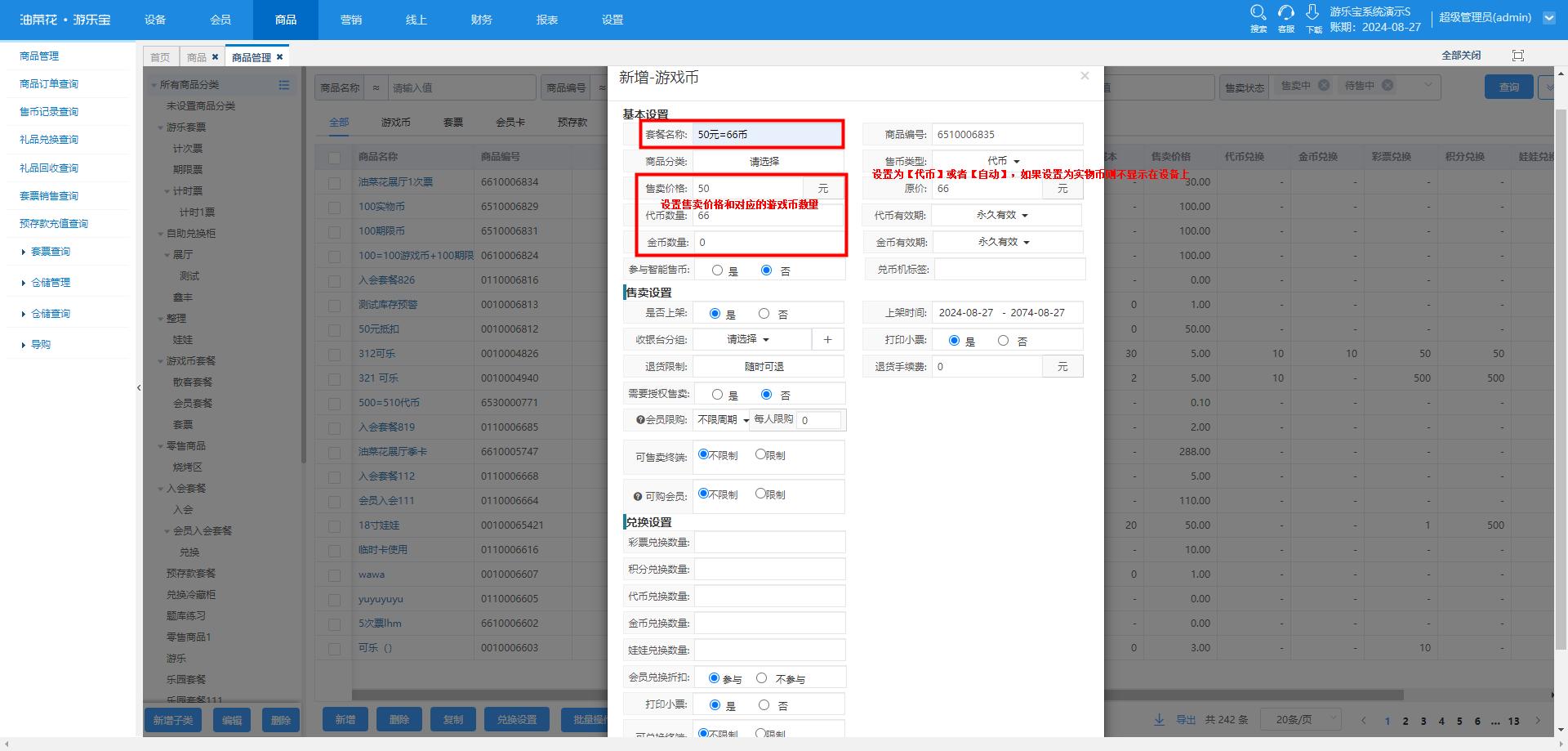Open the 会员 top menu
This screenshot has height=751, width=1568.
coord(220,20)
